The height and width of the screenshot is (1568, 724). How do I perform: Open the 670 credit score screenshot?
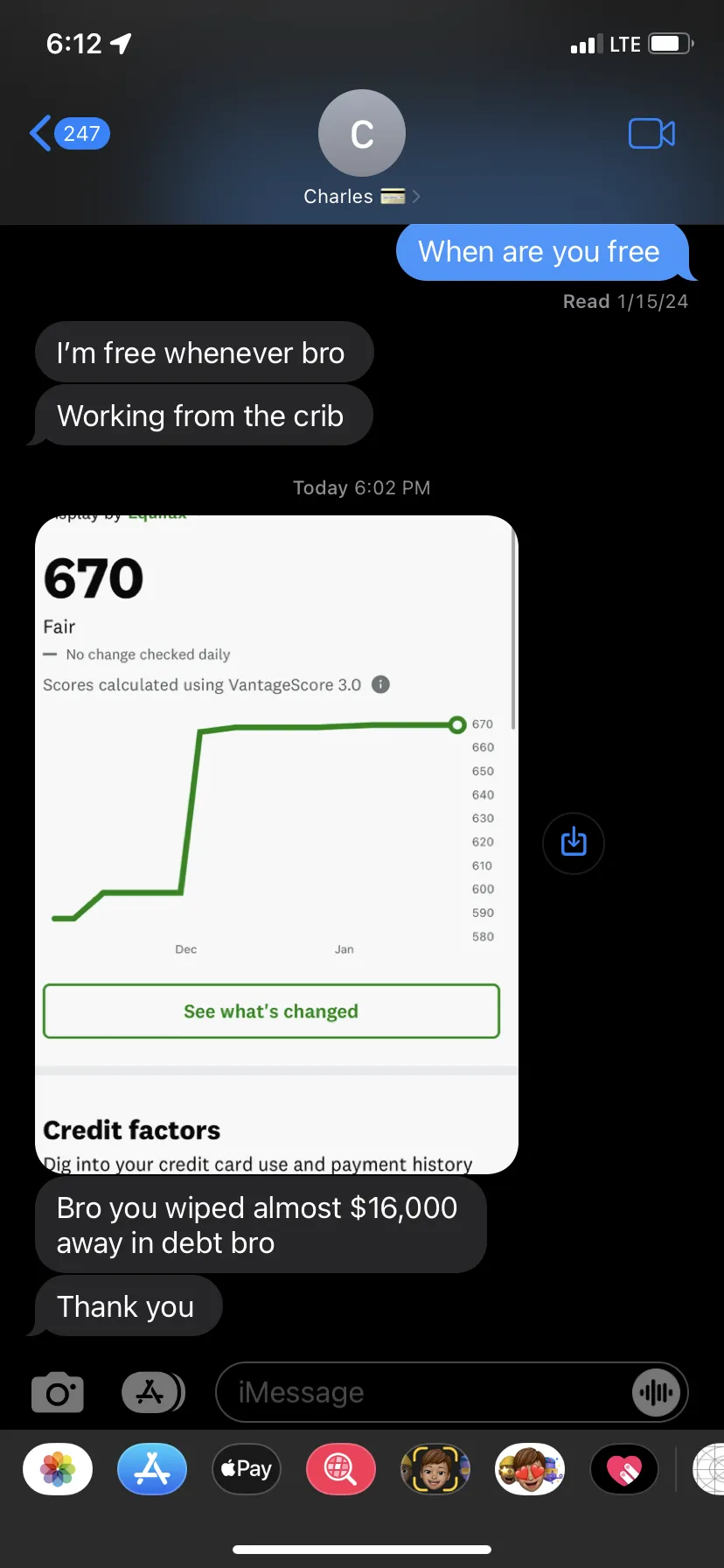tap(276, 844)
